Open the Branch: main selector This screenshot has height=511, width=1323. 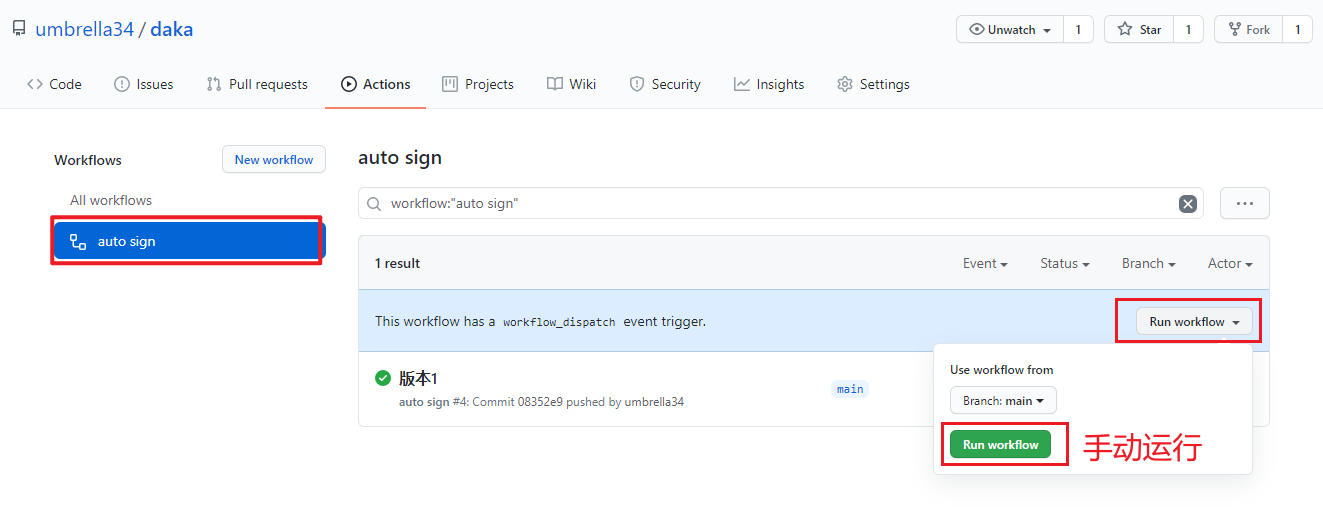click(1003, 400)
